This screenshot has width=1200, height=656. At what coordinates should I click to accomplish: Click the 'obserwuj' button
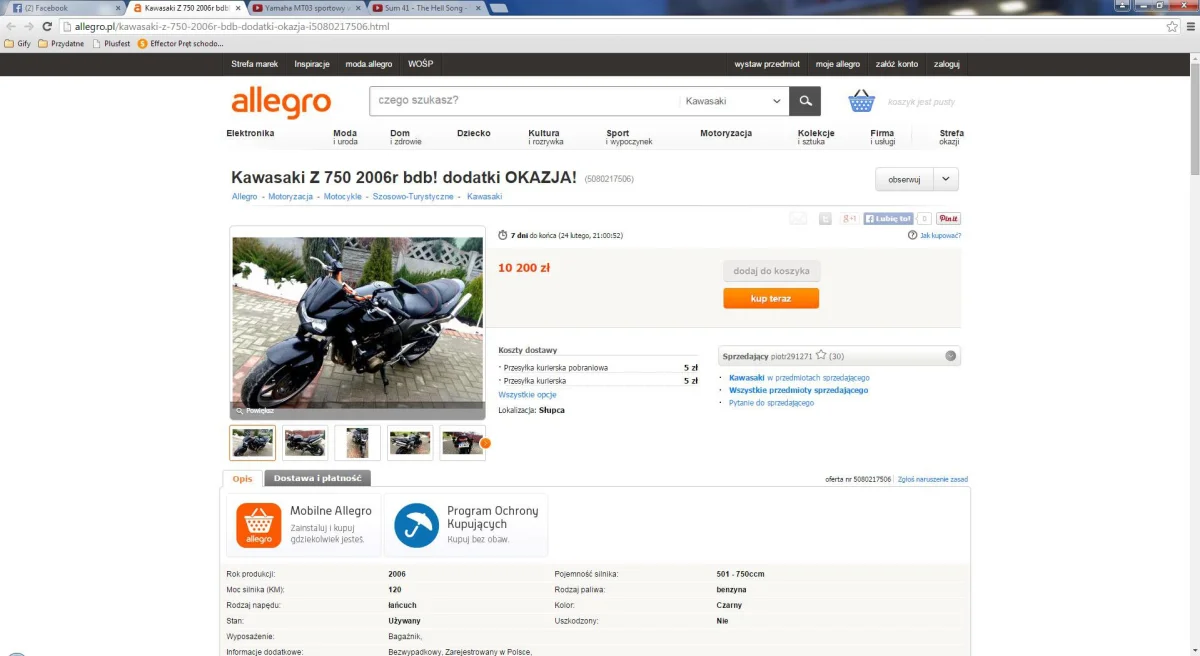(904, 179)
